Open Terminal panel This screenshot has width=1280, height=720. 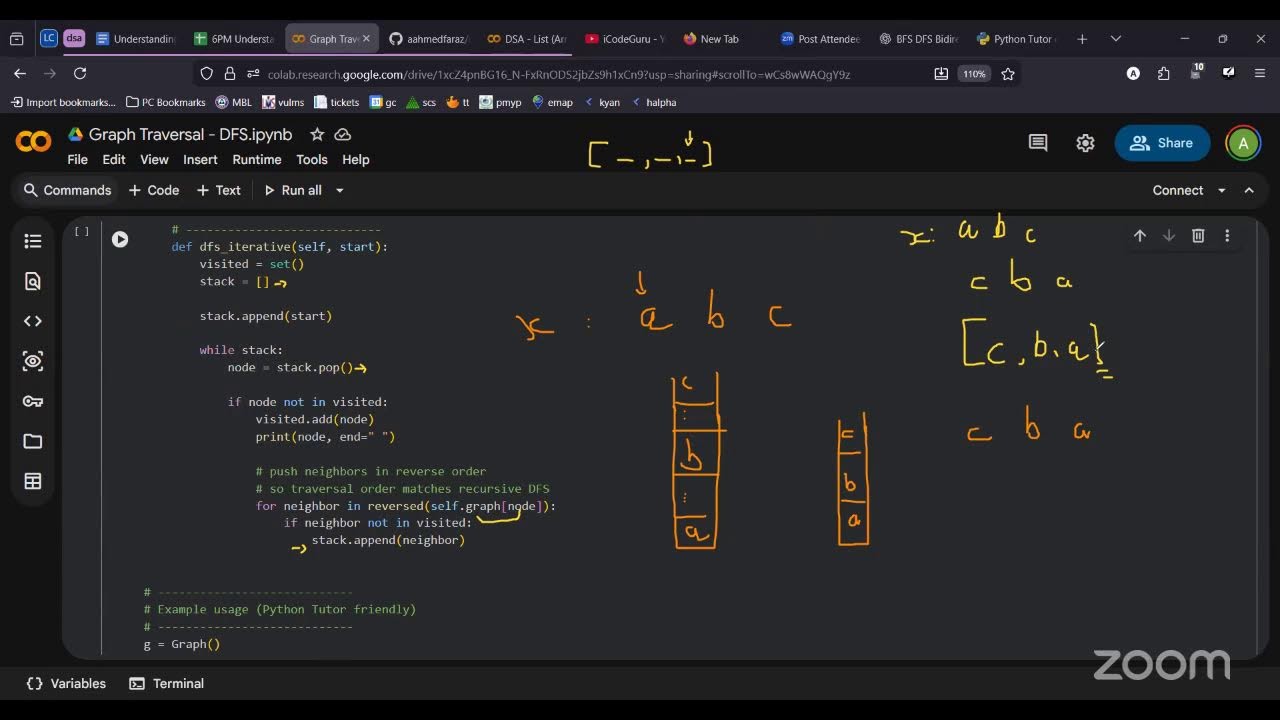167,684
